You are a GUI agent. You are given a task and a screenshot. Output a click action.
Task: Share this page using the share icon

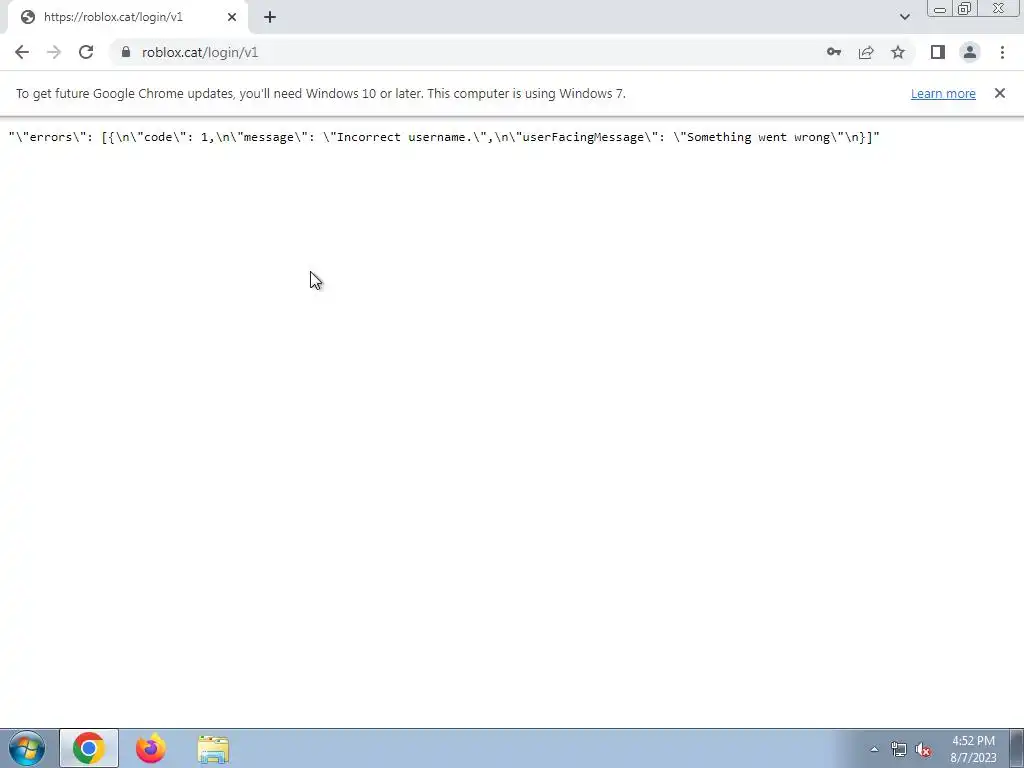[x=866, y=52]
